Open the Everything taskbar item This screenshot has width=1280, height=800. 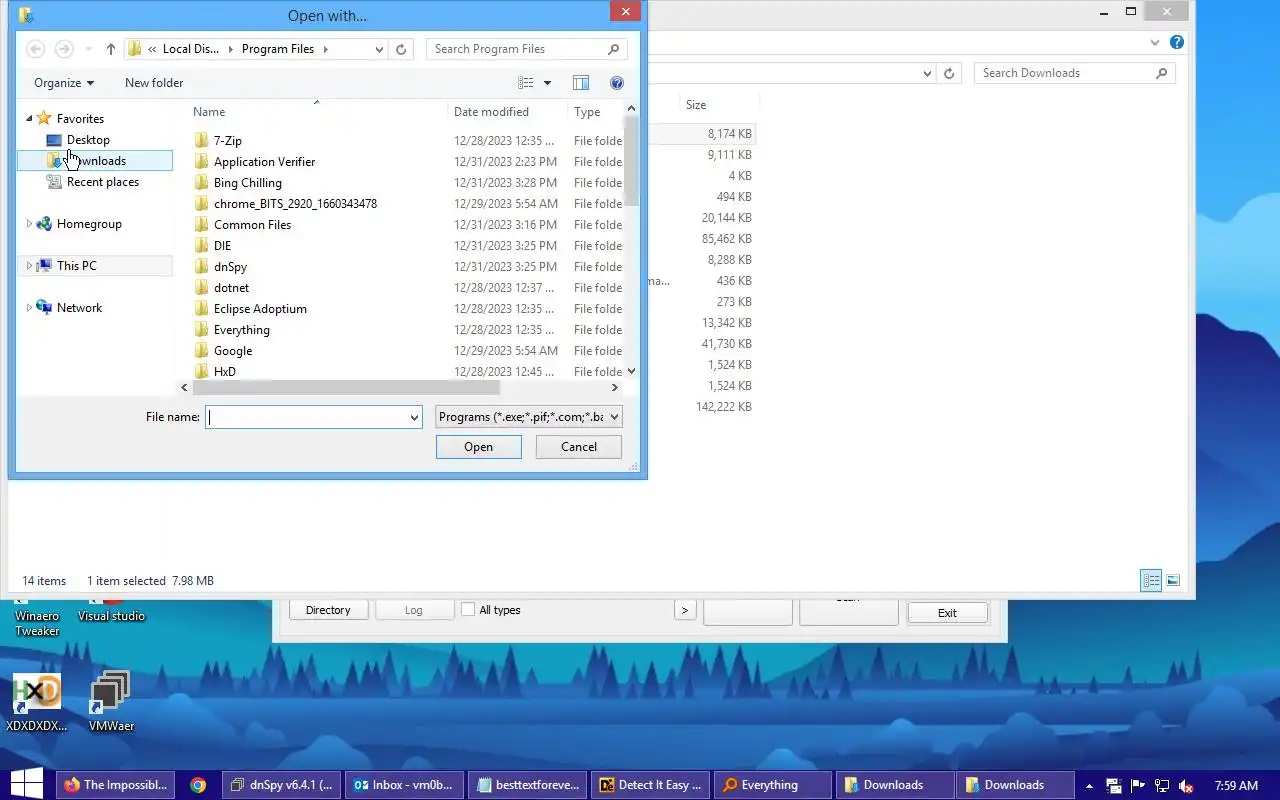(774, 785)
